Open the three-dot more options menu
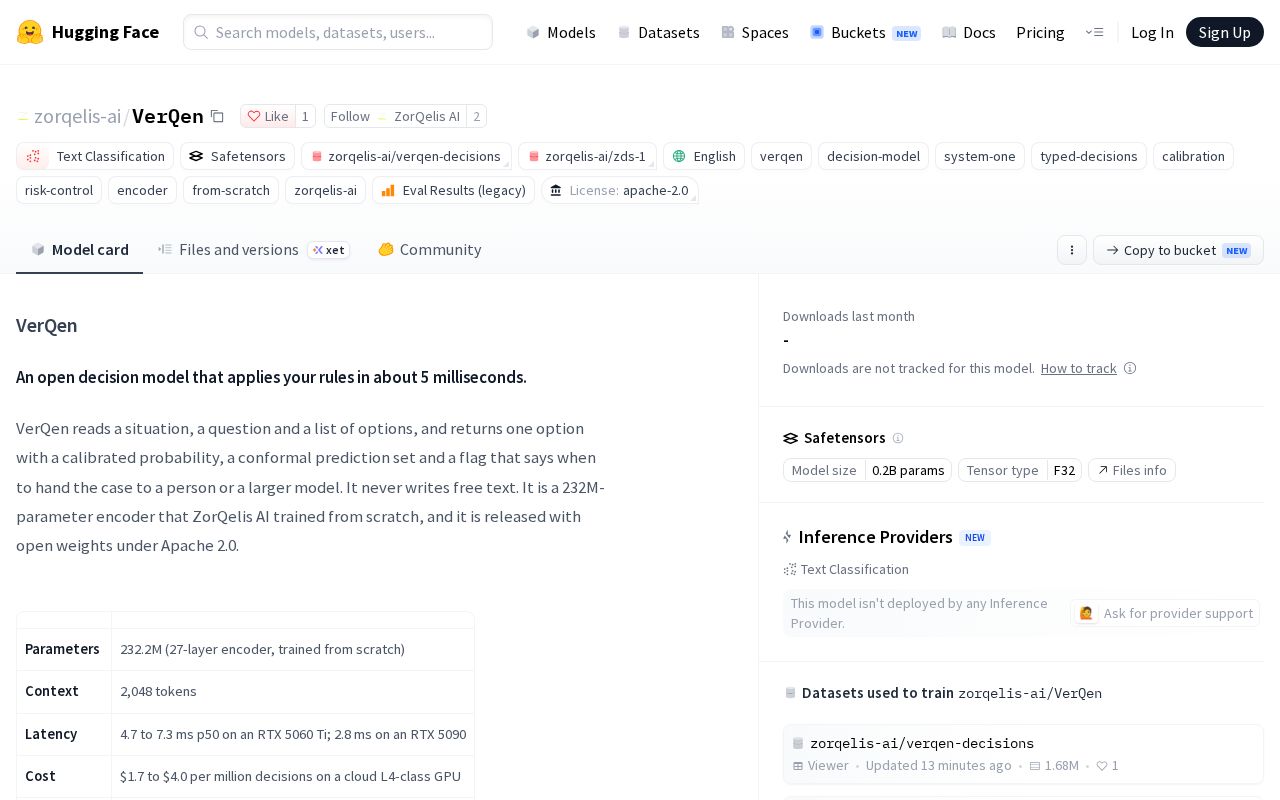This screenshot has width=1280, height=800. 1072,250
